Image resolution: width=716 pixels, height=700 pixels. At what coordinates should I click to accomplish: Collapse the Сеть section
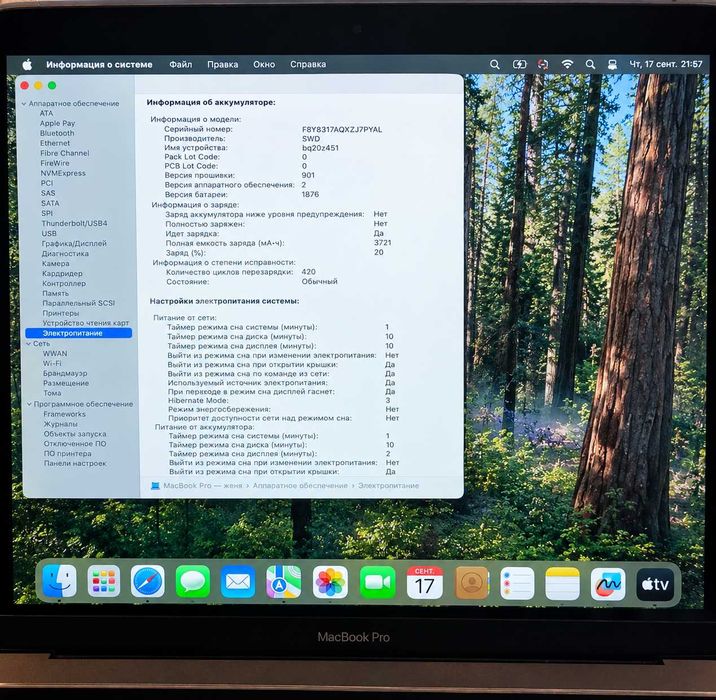(x=28, y=343)
